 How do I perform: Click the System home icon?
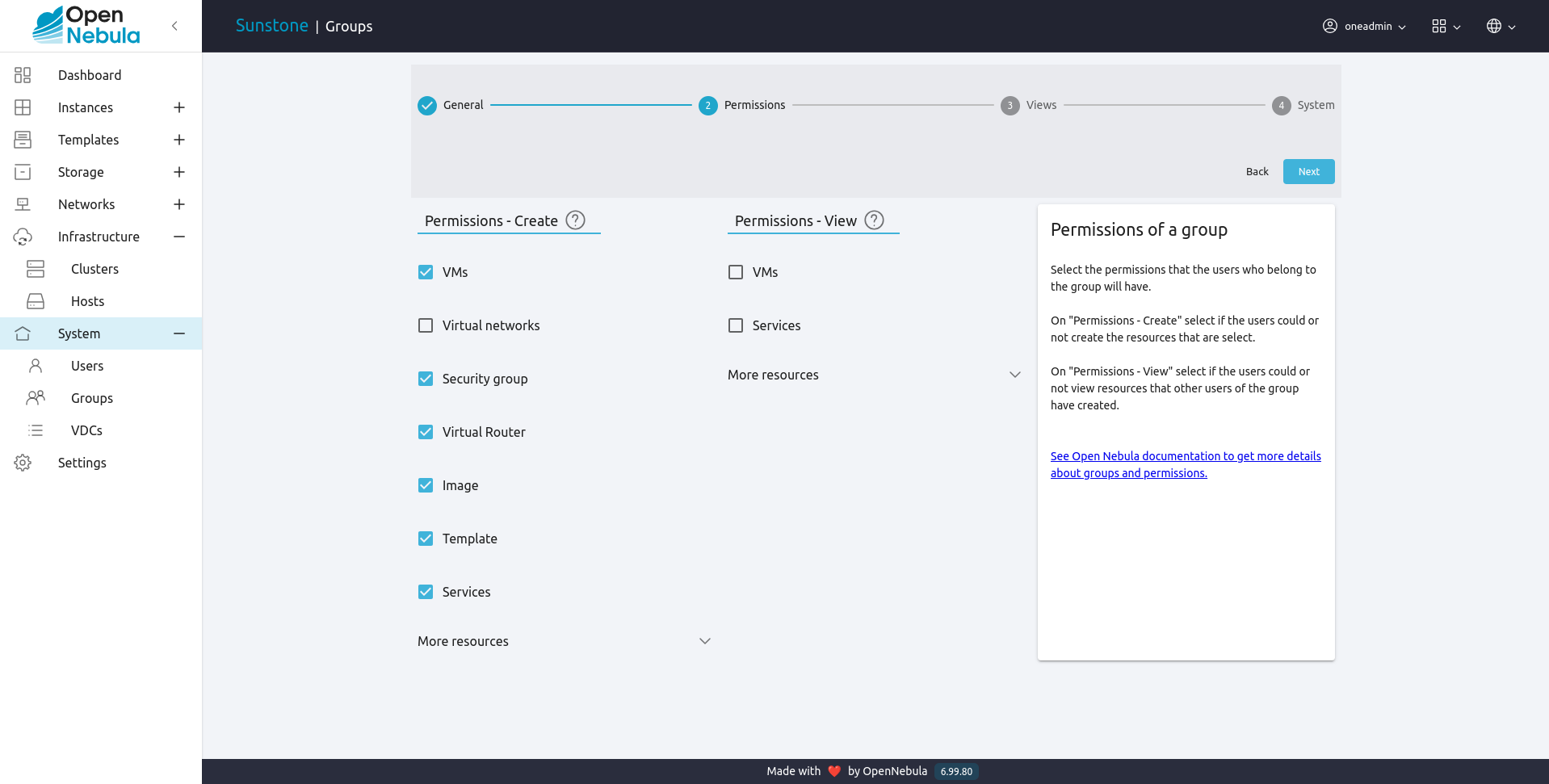(23, 333)
